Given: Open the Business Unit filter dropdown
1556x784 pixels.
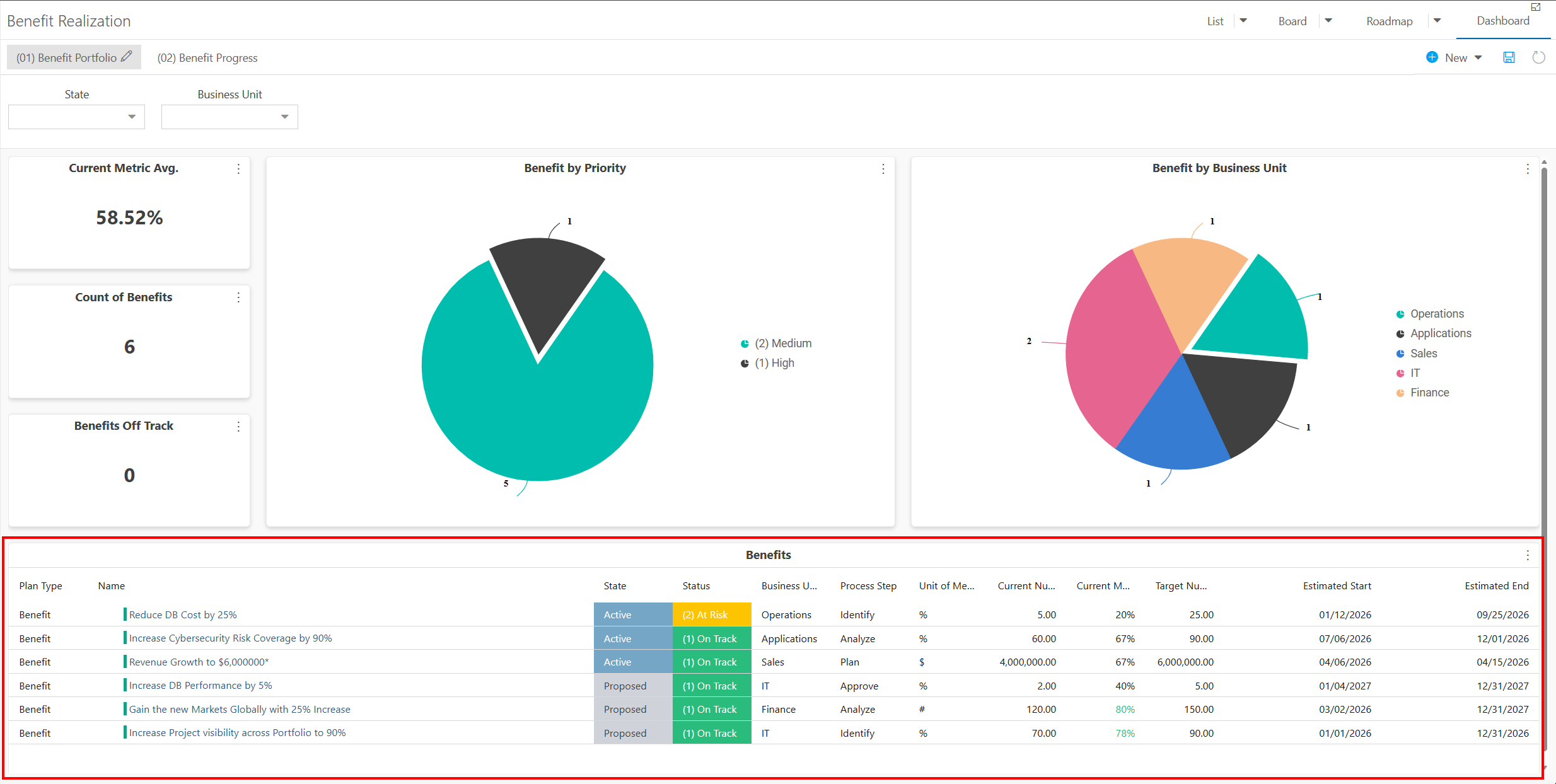Looking at the screenshot, I should pyautogui.click(x=229, y=117).
